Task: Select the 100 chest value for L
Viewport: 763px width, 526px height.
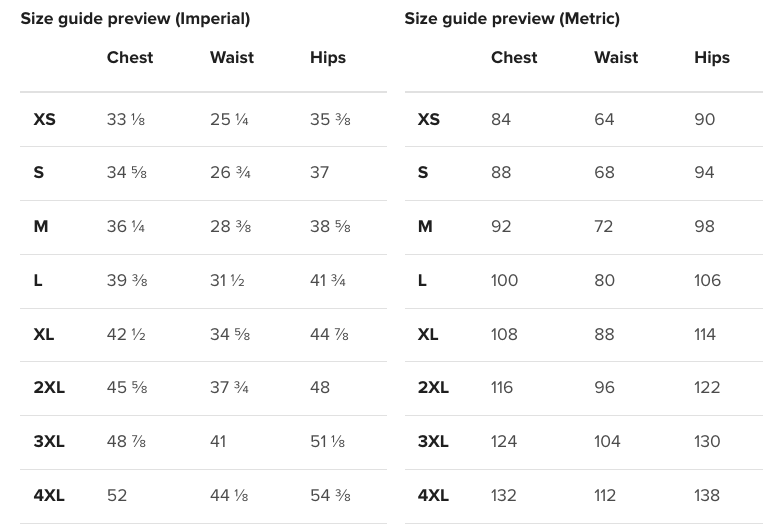Action: (x=504, y=280)
